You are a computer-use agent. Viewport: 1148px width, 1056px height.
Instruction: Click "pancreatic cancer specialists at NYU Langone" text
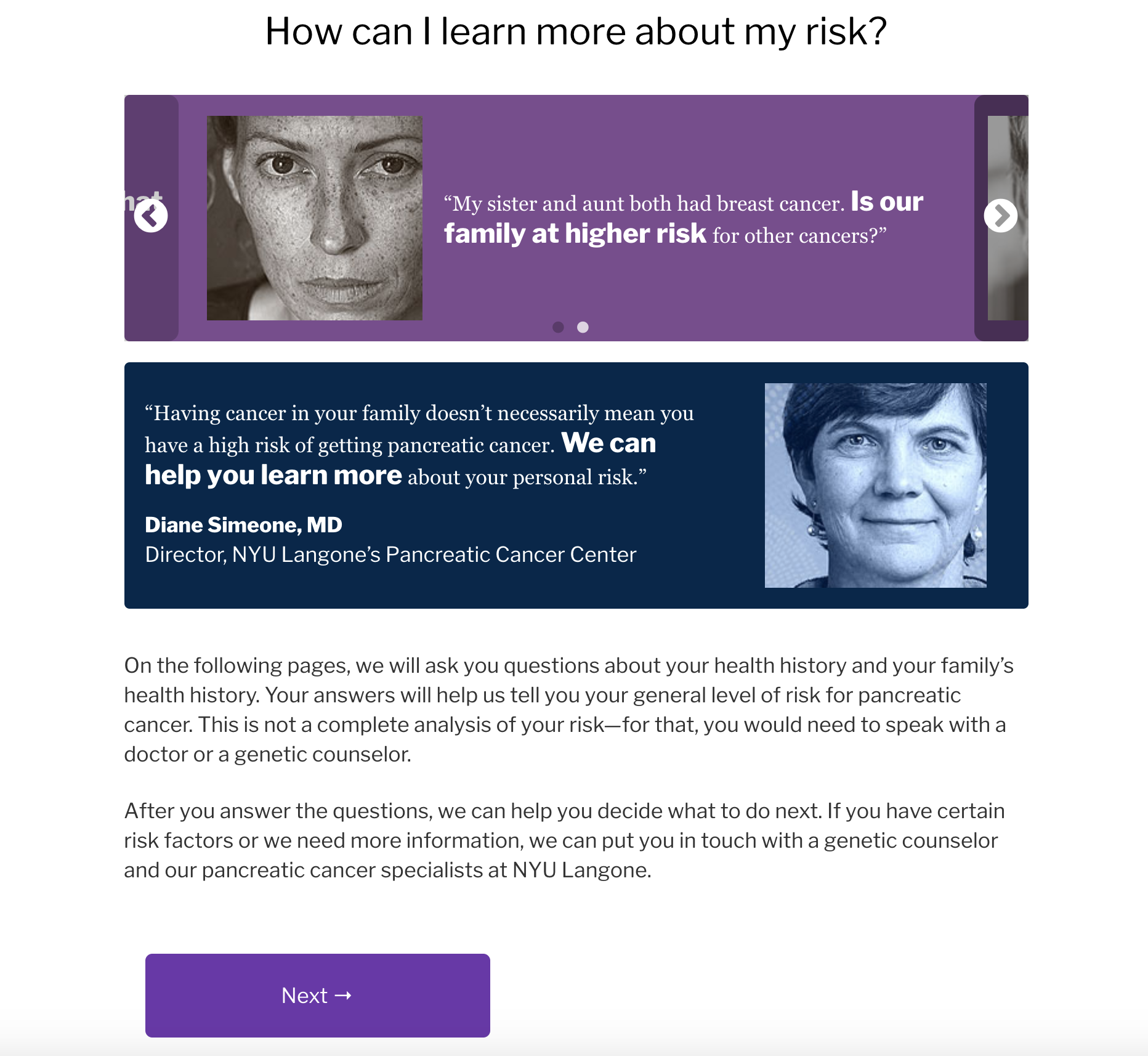pos(426,870)
